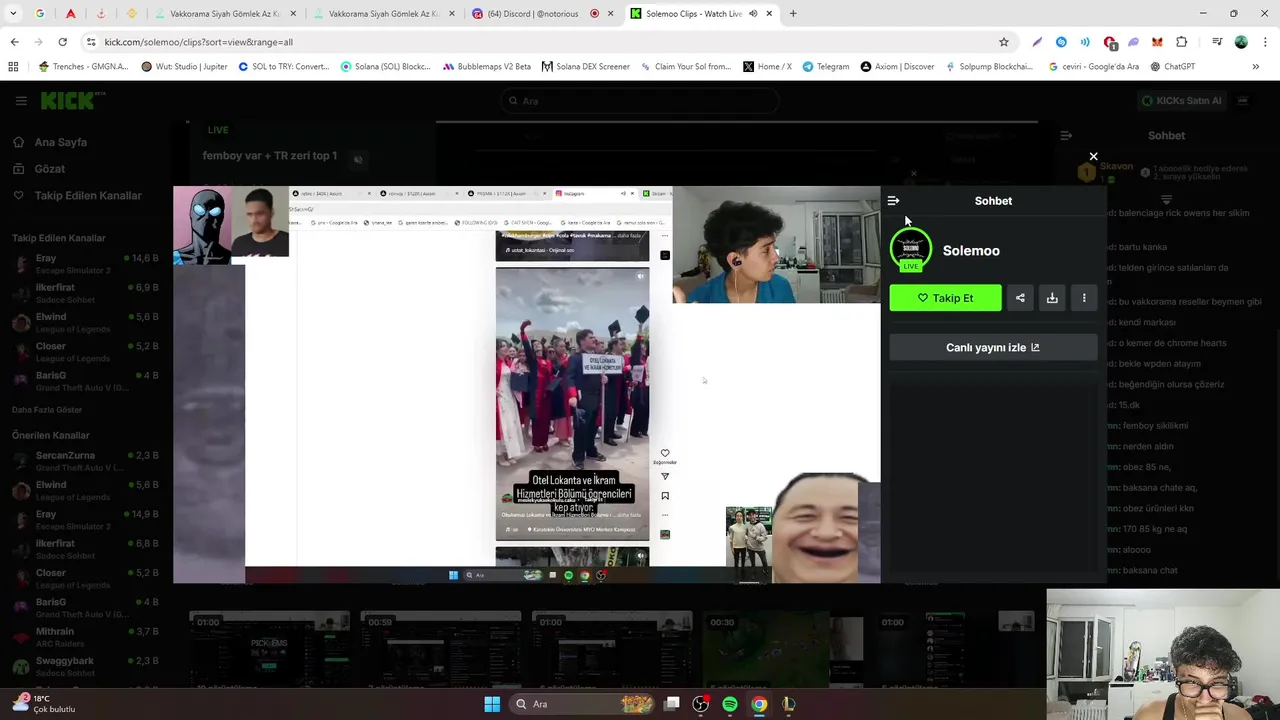Open a new Chrome tab

tap(793, 14)
